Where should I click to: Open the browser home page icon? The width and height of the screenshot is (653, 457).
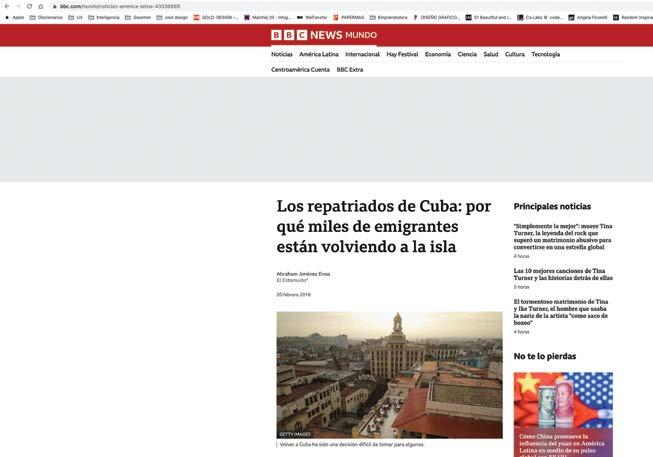coord(40,6)
